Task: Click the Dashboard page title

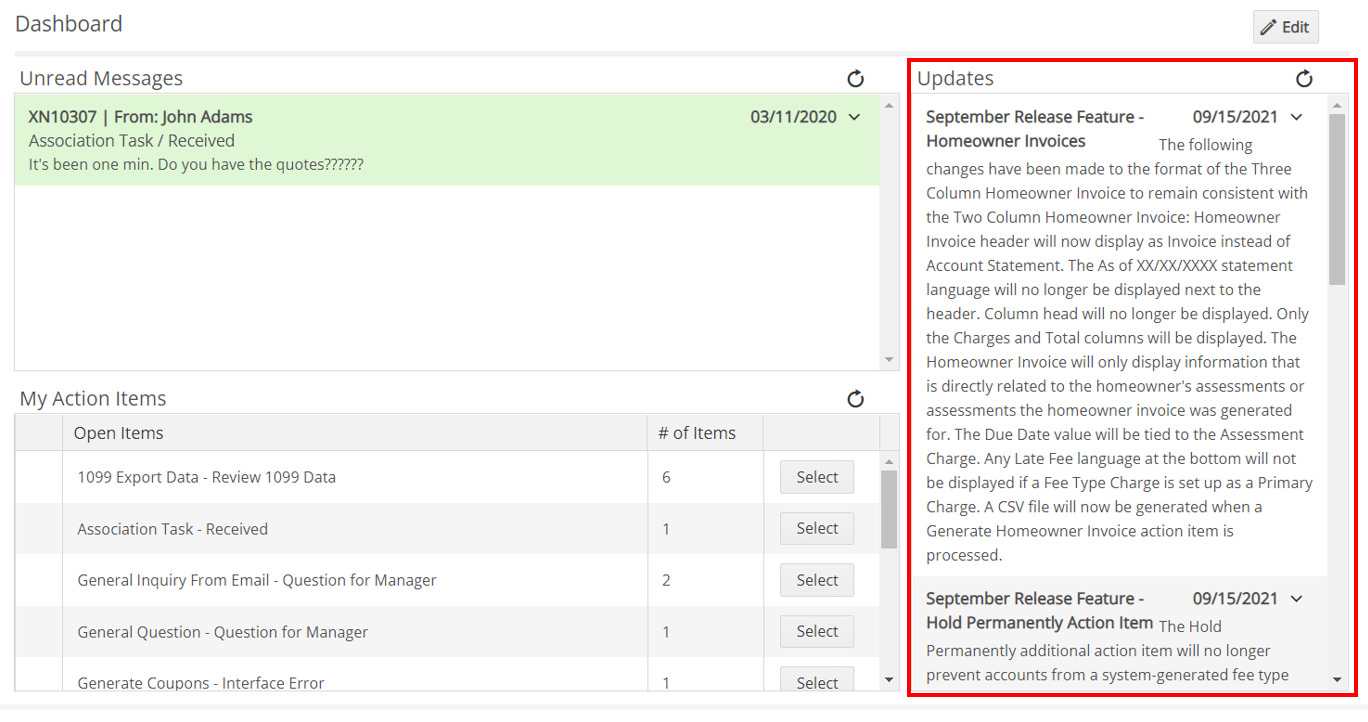Action: tap(69, 24)
